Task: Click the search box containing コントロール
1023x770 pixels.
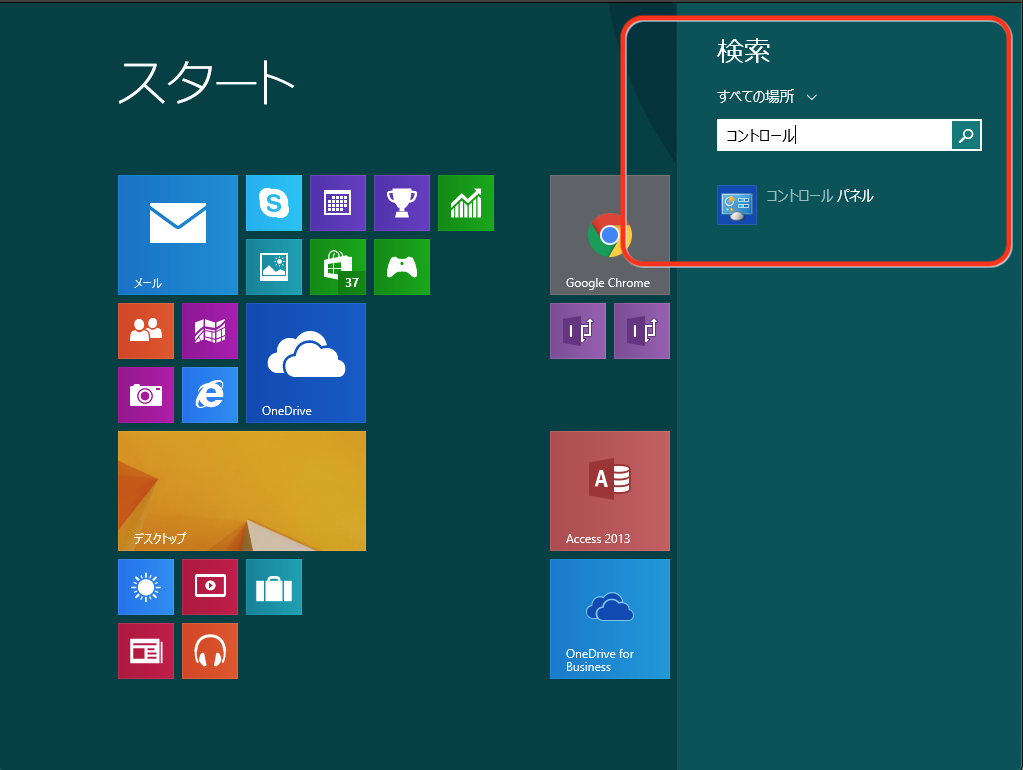Action: 834,135
